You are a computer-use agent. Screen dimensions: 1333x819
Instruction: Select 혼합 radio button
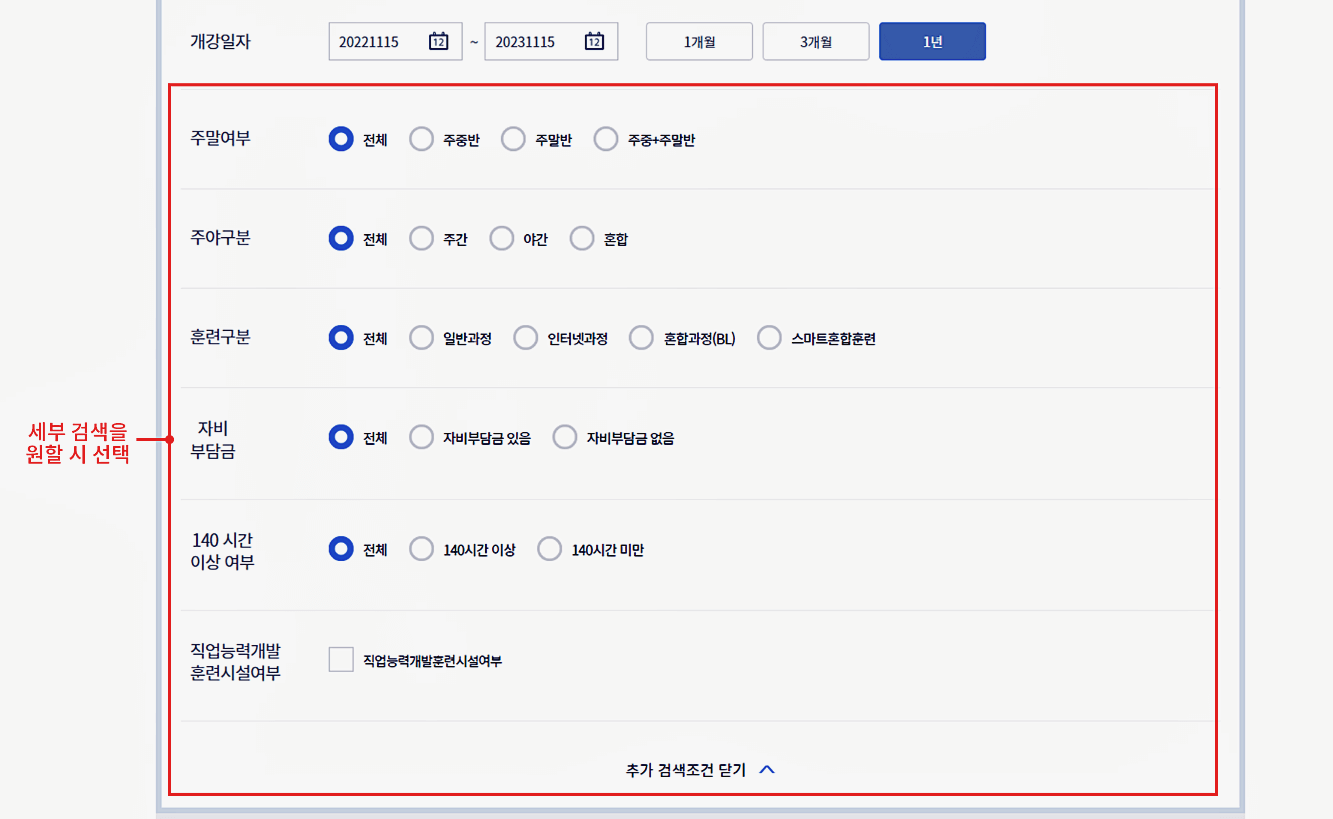click(x=582, y=238)
